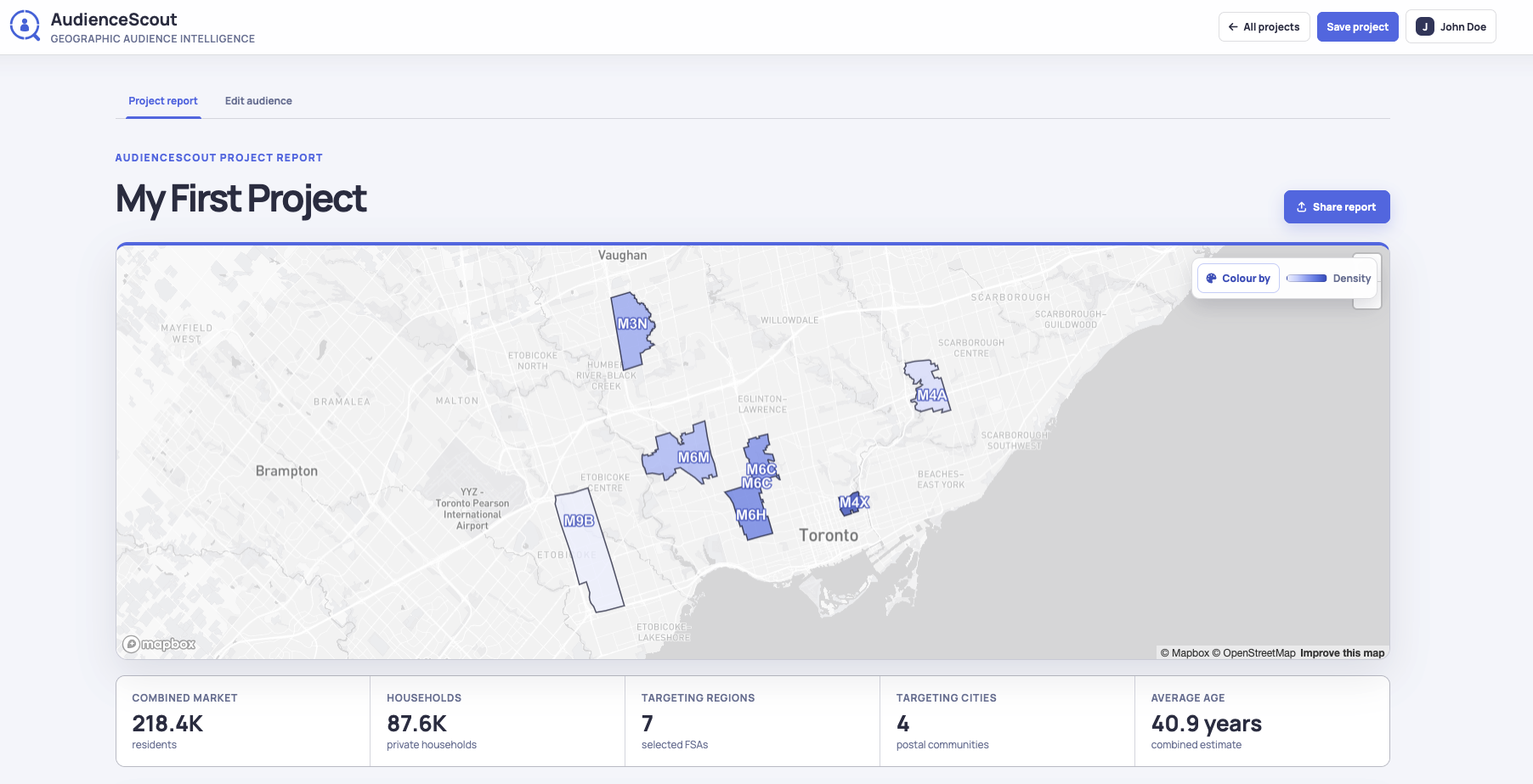1533x784 pixels.
Task: Click the My First Project title
Action: (240, 200)
